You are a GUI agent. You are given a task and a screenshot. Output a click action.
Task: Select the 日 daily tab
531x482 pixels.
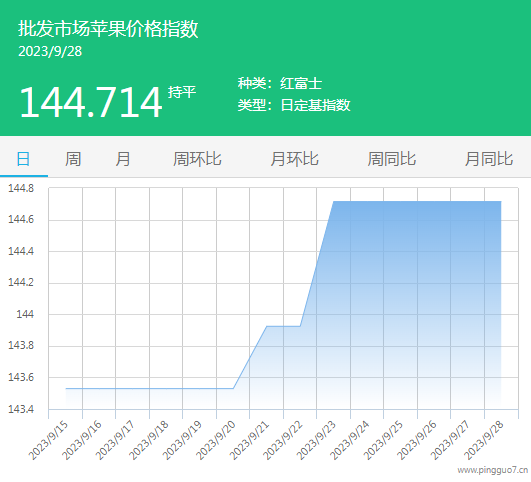click(x=23, y=159)
